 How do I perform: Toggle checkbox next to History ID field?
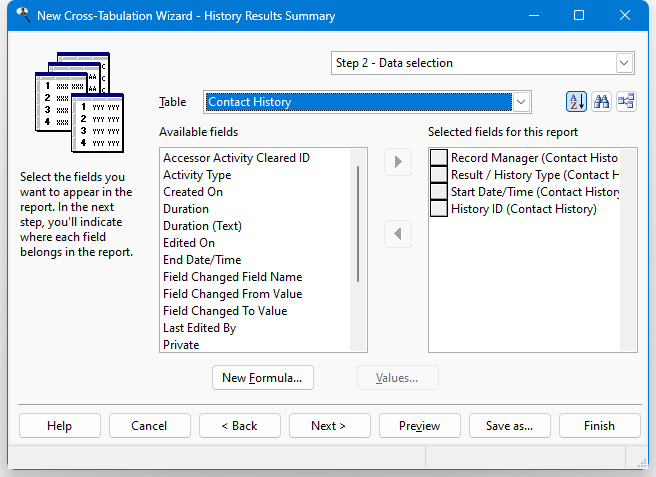coord(439,209)
